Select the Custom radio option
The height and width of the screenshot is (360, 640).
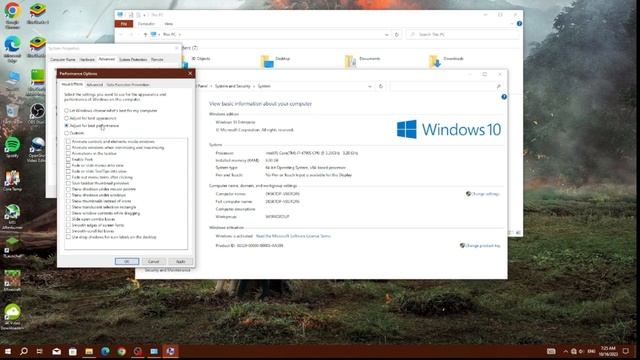click(x=74, y=133)
